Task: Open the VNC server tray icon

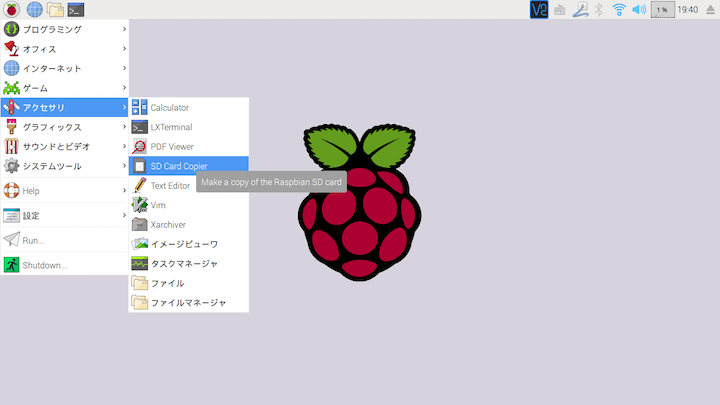Action: click(x=539, y=10)
